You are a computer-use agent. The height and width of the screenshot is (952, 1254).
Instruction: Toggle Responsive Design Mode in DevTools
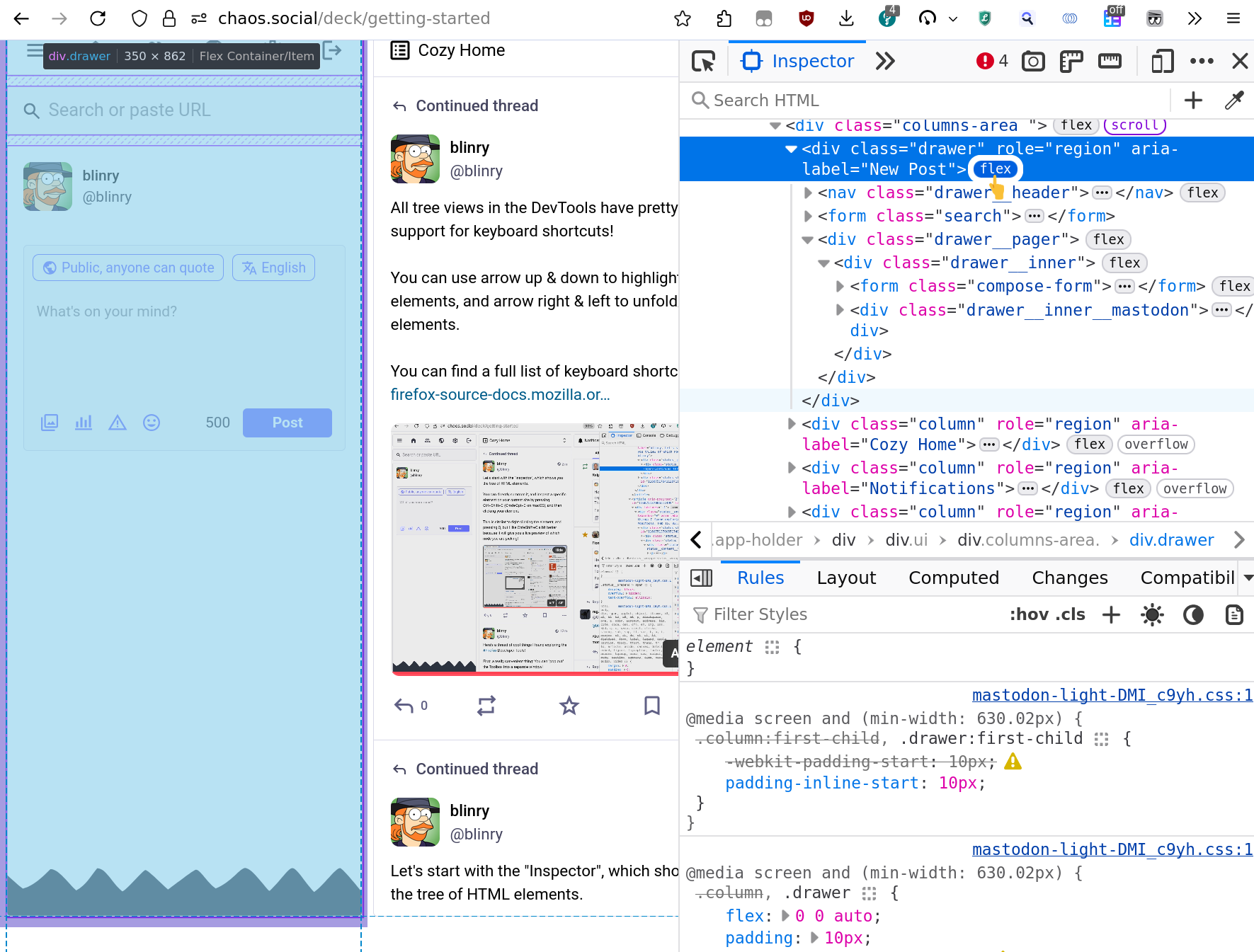(1162, 61)
